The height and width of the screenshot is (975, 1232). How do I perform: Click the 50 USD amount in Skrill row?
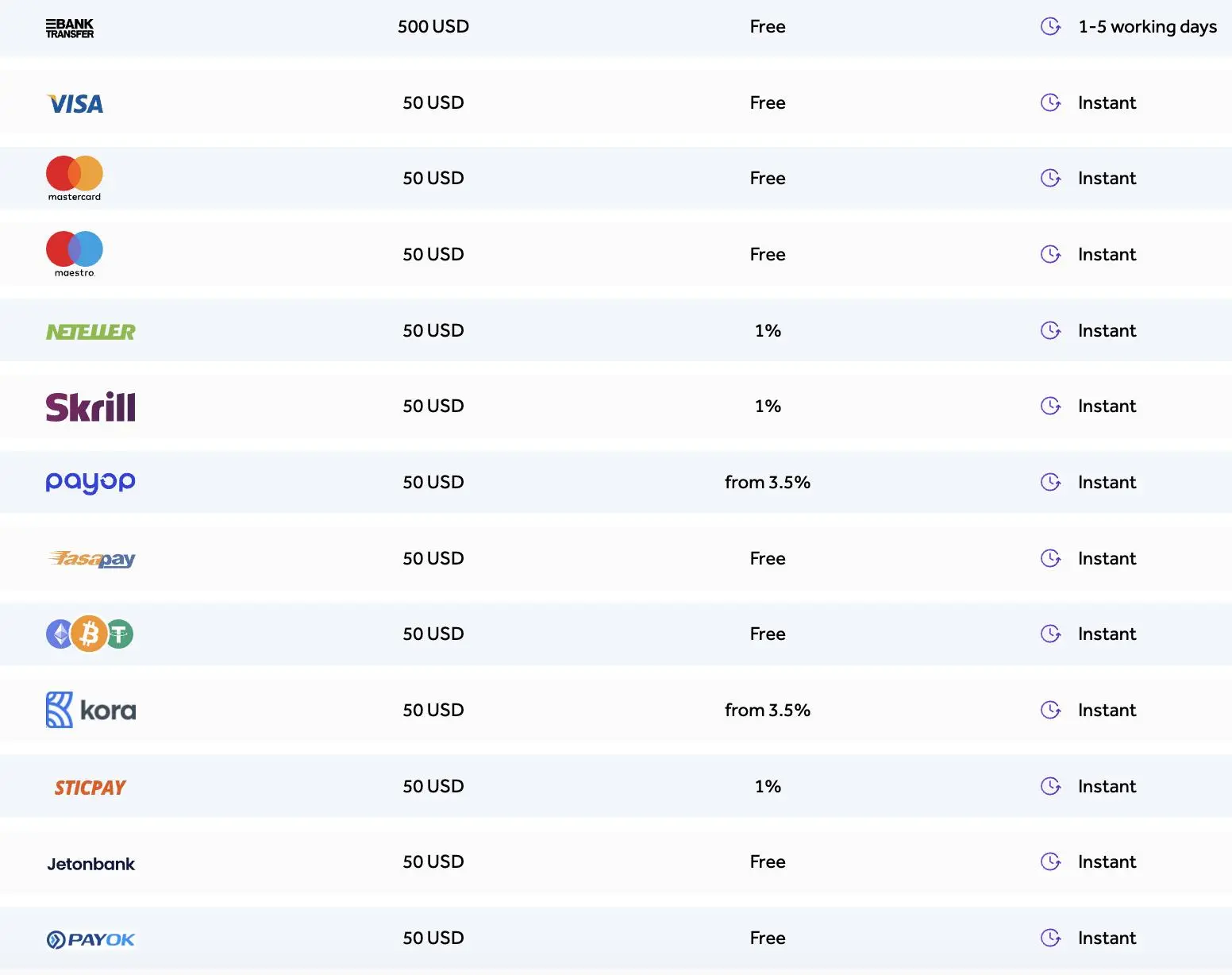tap(433, 406)
